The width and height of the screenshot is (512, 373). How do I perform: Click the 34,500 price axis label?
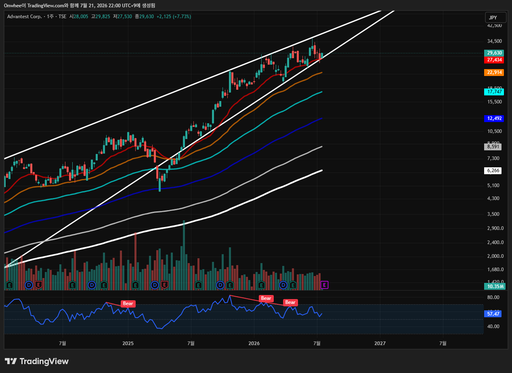pyautogui.click(x=494, y=41)
